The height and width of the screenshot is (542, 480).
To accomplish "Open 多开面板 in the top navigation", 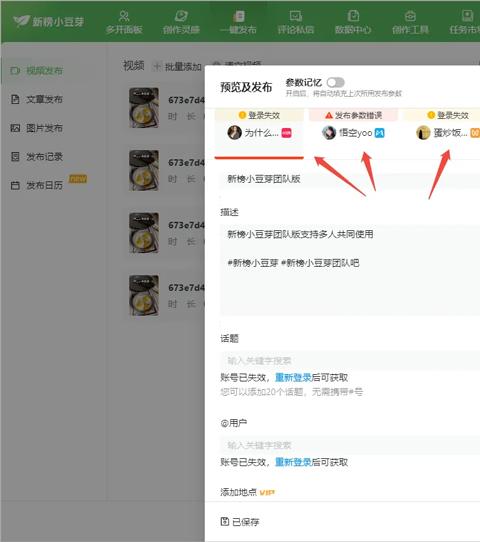I will (124, 22).
